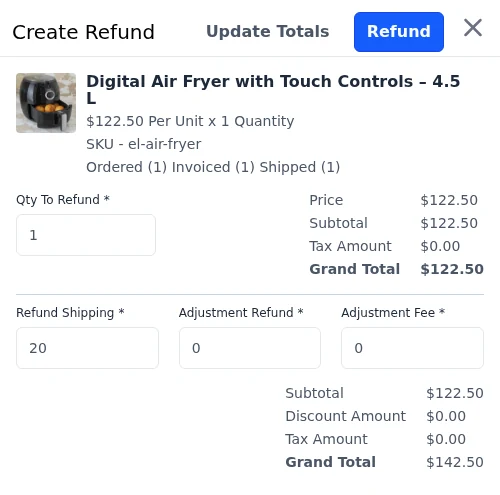The width and height of the screenshot is (500, 495).
Task: Click into the Adjustment Refund input
Action: click(250, 348)
